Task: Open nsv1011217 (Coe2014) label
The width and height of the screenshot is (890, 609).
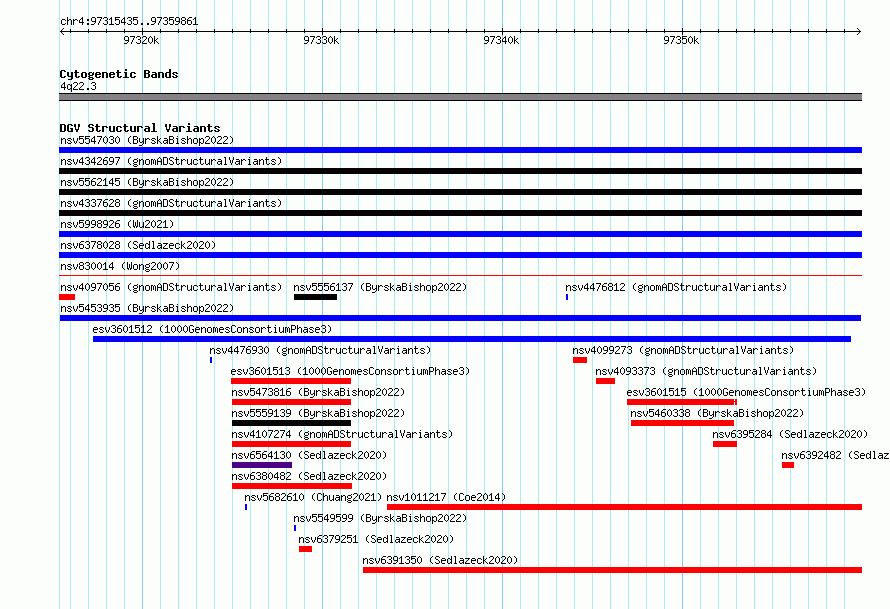Action: 446,497
